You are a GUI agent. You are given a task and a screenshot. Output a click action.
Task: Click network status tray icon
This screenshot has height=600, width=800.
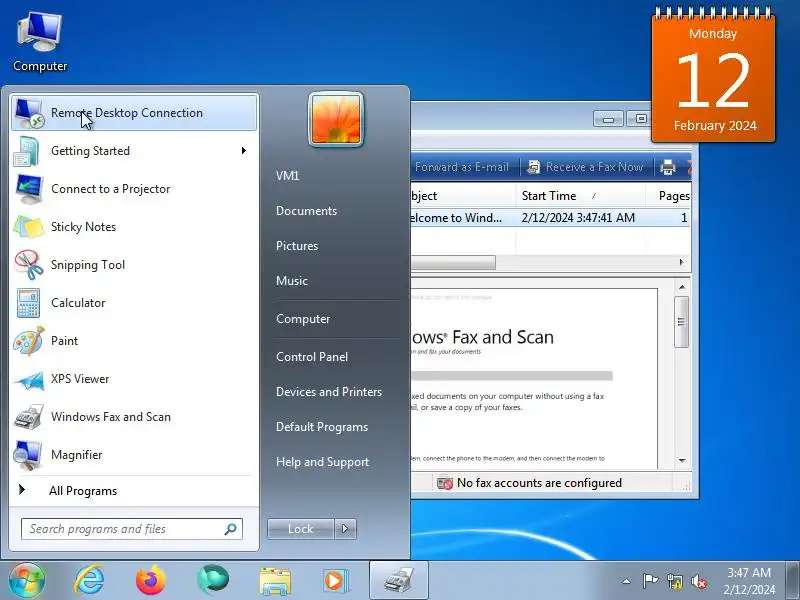(674, 581)
